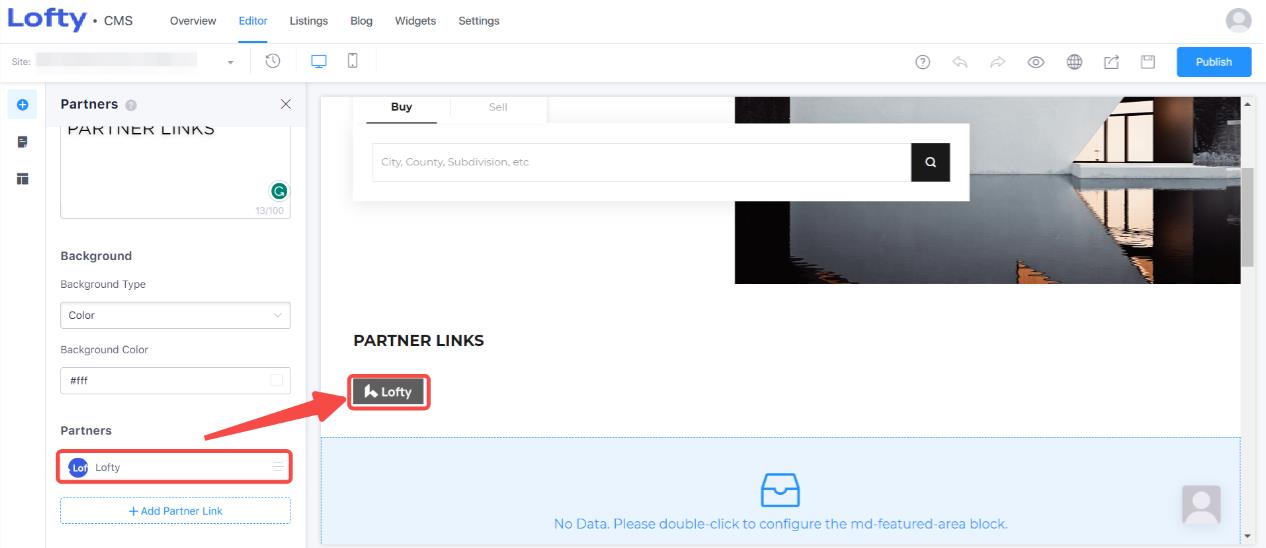Show Partners panel help tooltip icon
Image resolution: width=1266 pixels, height=548 pixels.
pyautogui.click(x=132, y=105)
